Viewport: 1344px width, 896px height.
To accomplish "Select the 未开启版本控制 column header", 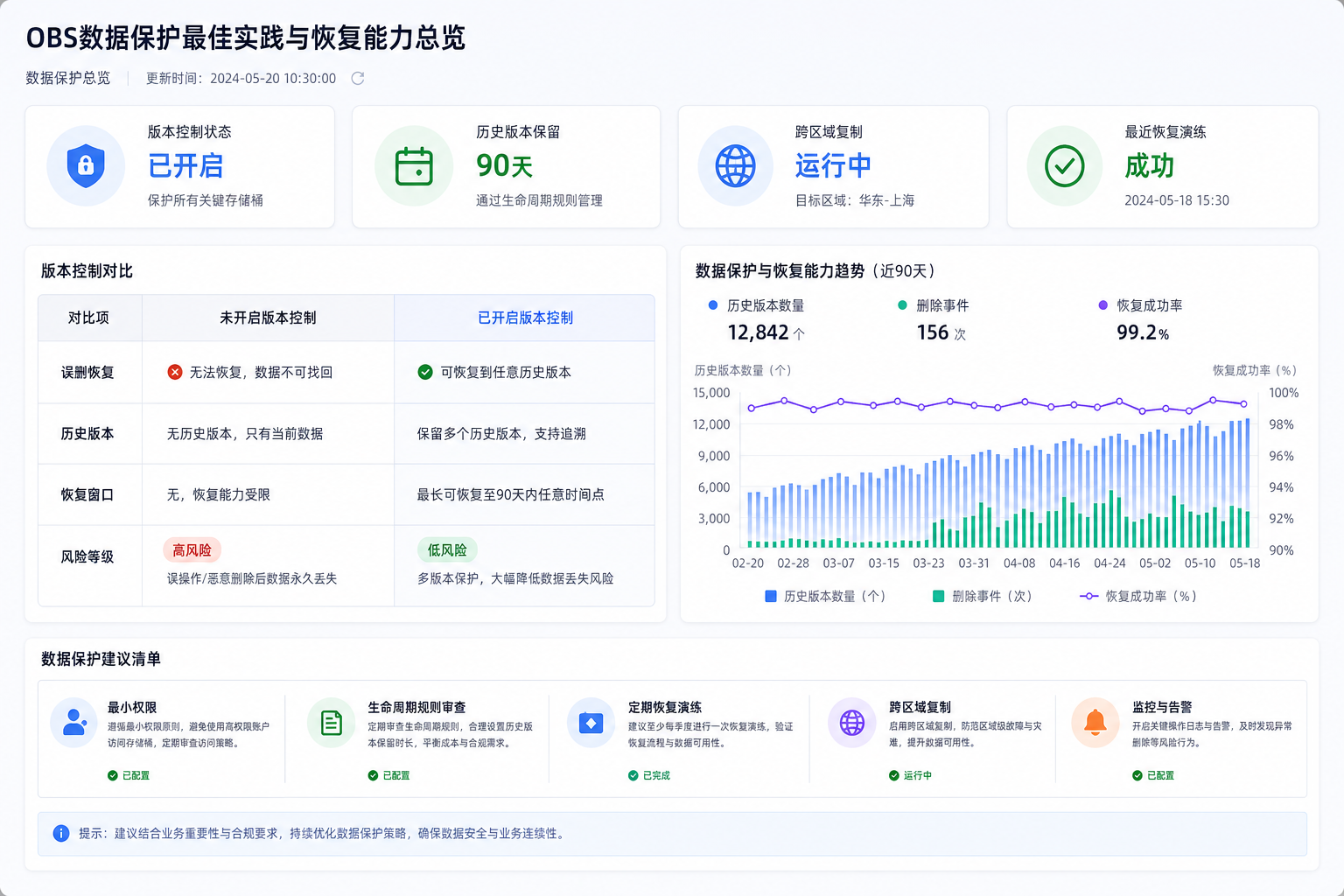I will (x=268, y=318).
